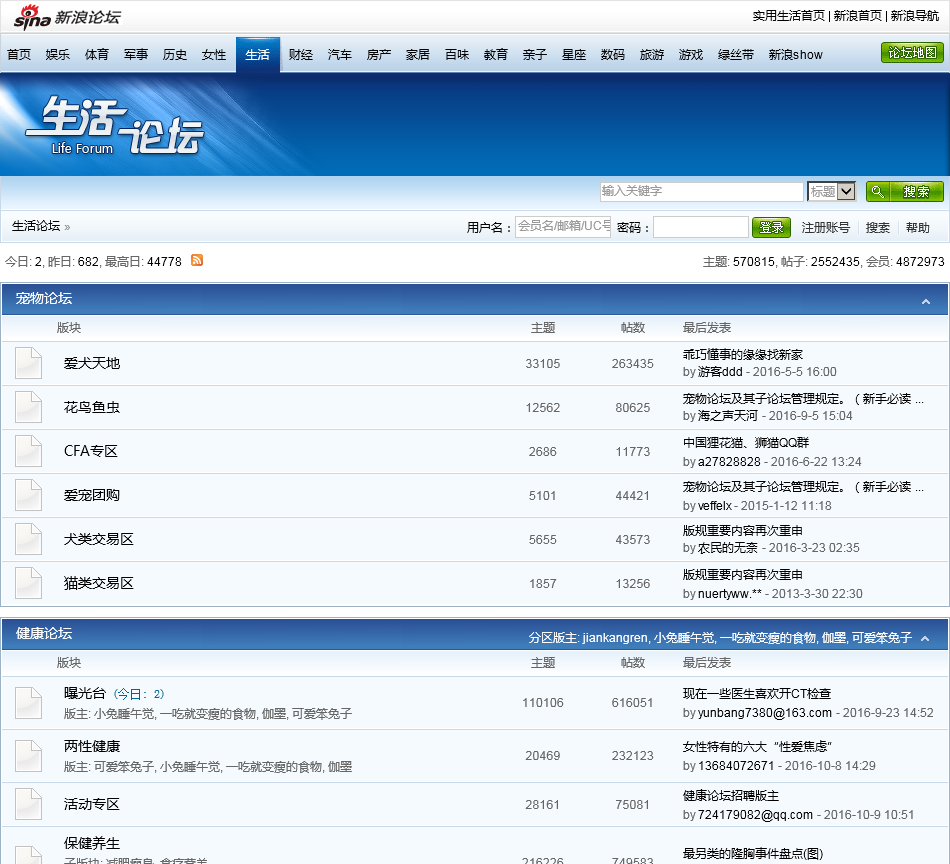Open the post 健康论坛招聘版主
The width and height of the screenshot is (950, 864).
click(731, 796)
